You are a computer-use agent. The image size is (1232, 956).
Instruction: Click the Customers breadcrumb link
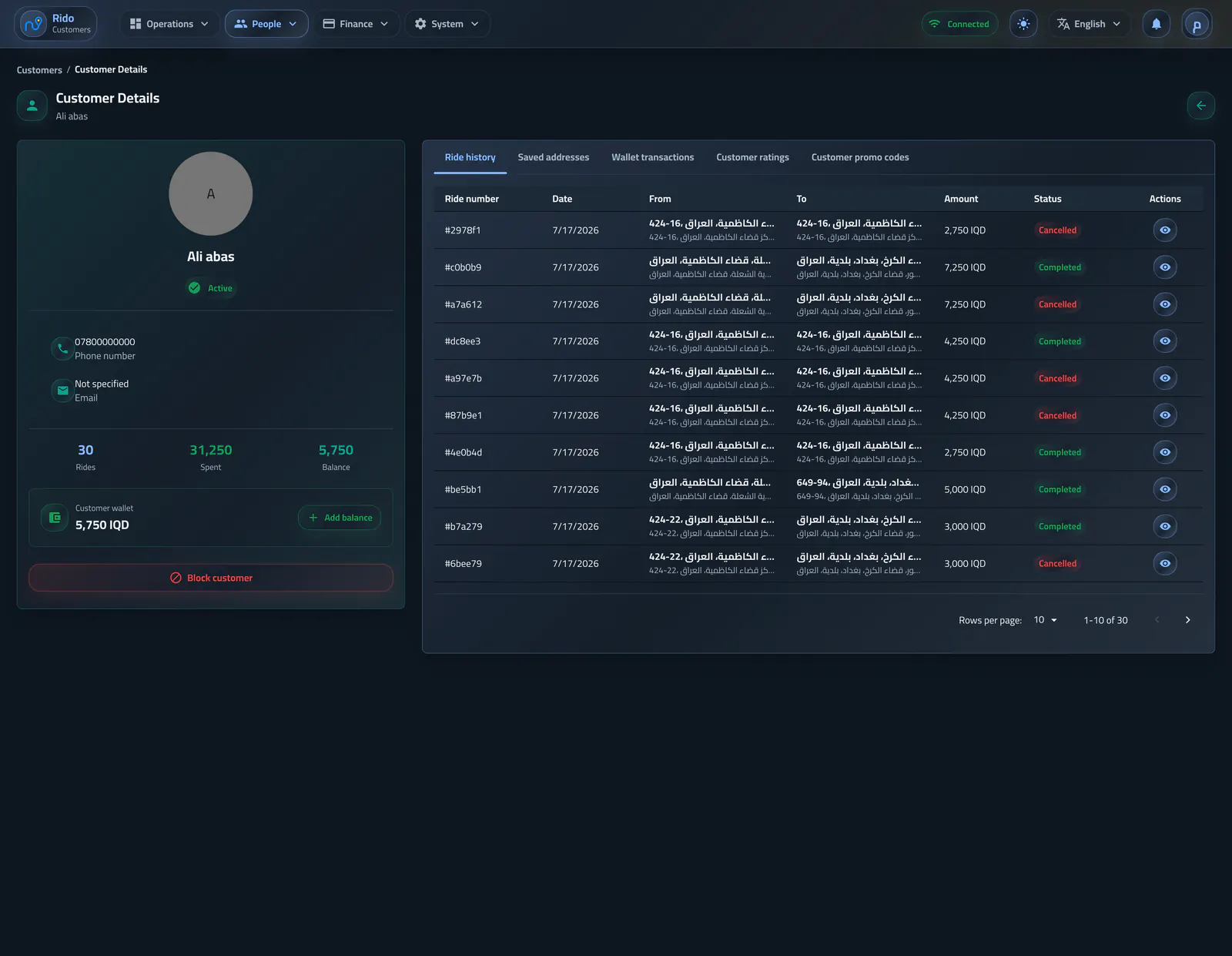(x=39, y=70)
